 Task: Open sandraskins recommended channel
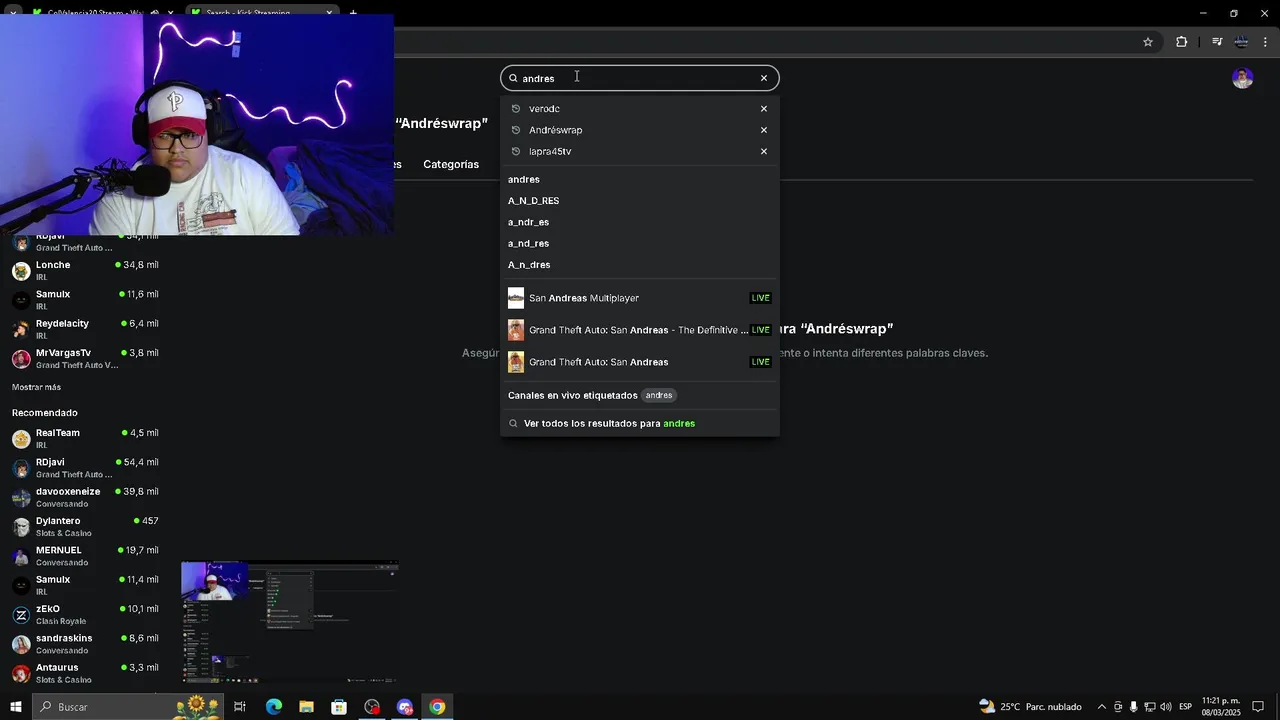85,644
